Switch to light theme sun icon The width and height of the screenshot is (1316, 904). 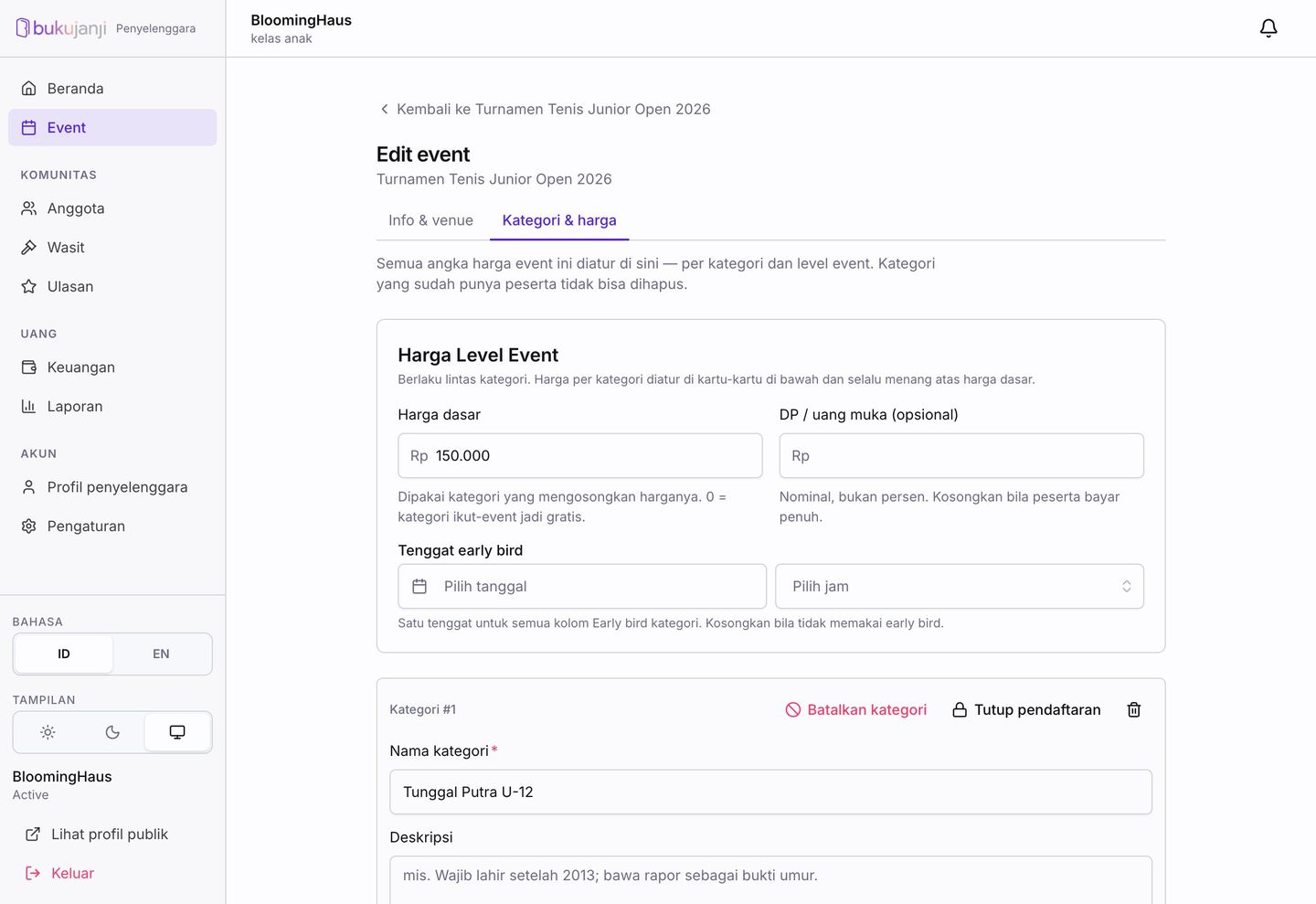tap(48, 732)
